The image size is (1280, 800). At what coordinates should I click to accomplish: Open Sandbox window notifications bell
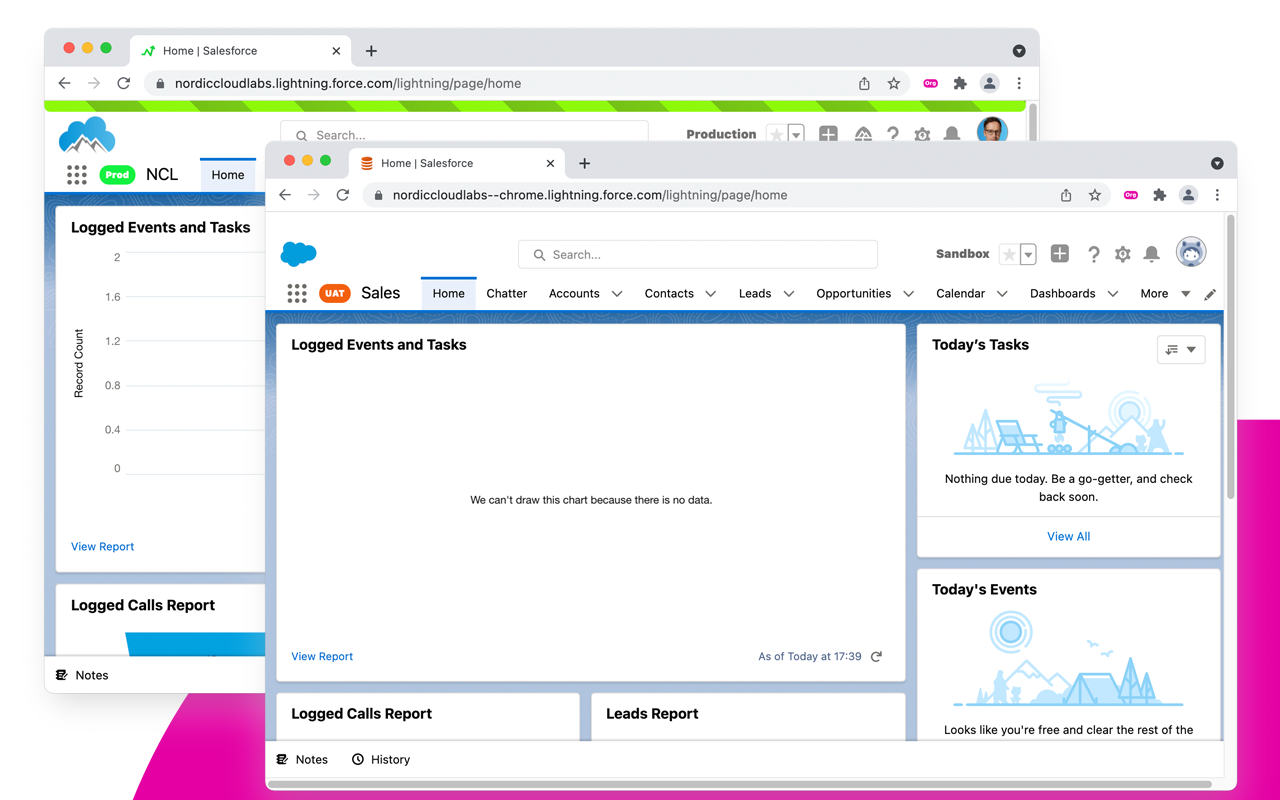tap(1152, 254)
